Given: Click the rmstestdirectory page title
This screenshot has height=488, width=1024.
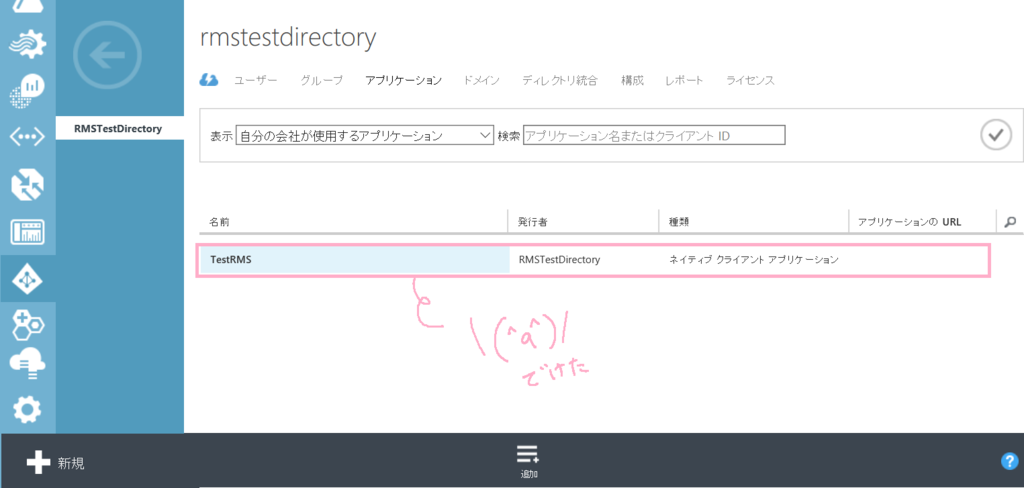Looking at the screenshot, I should tap(288, 38).
